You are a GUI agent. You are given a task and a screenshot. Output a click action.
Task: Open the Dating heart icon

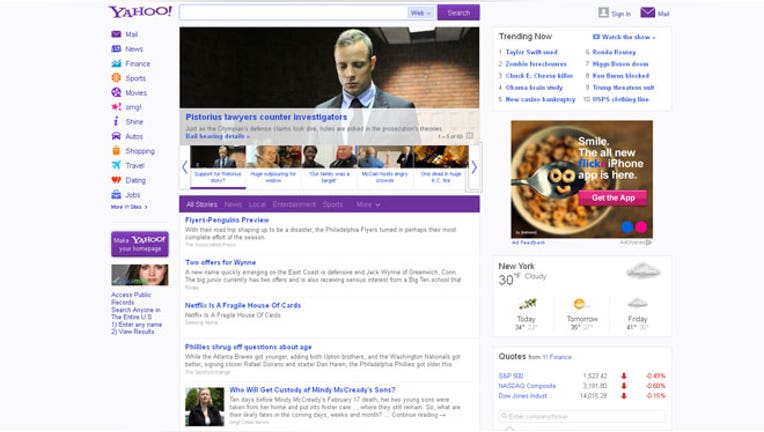pyautogui.click(x=116, y=180)
